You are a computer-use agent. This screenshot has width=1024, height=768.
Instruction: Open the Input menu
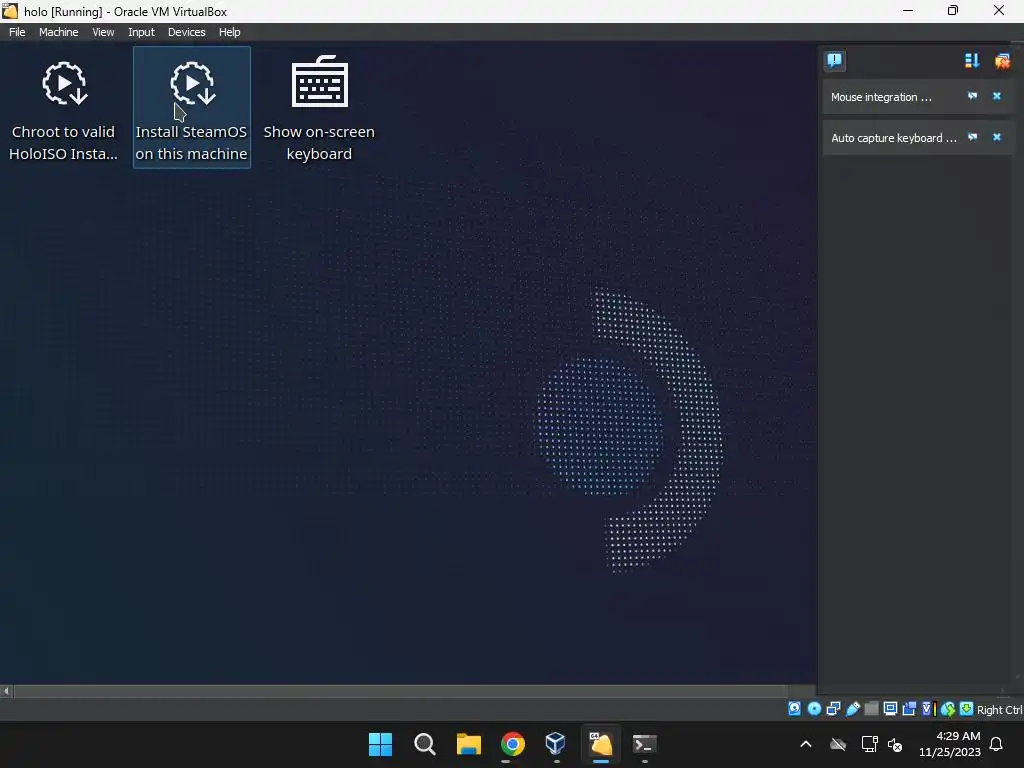141,32
